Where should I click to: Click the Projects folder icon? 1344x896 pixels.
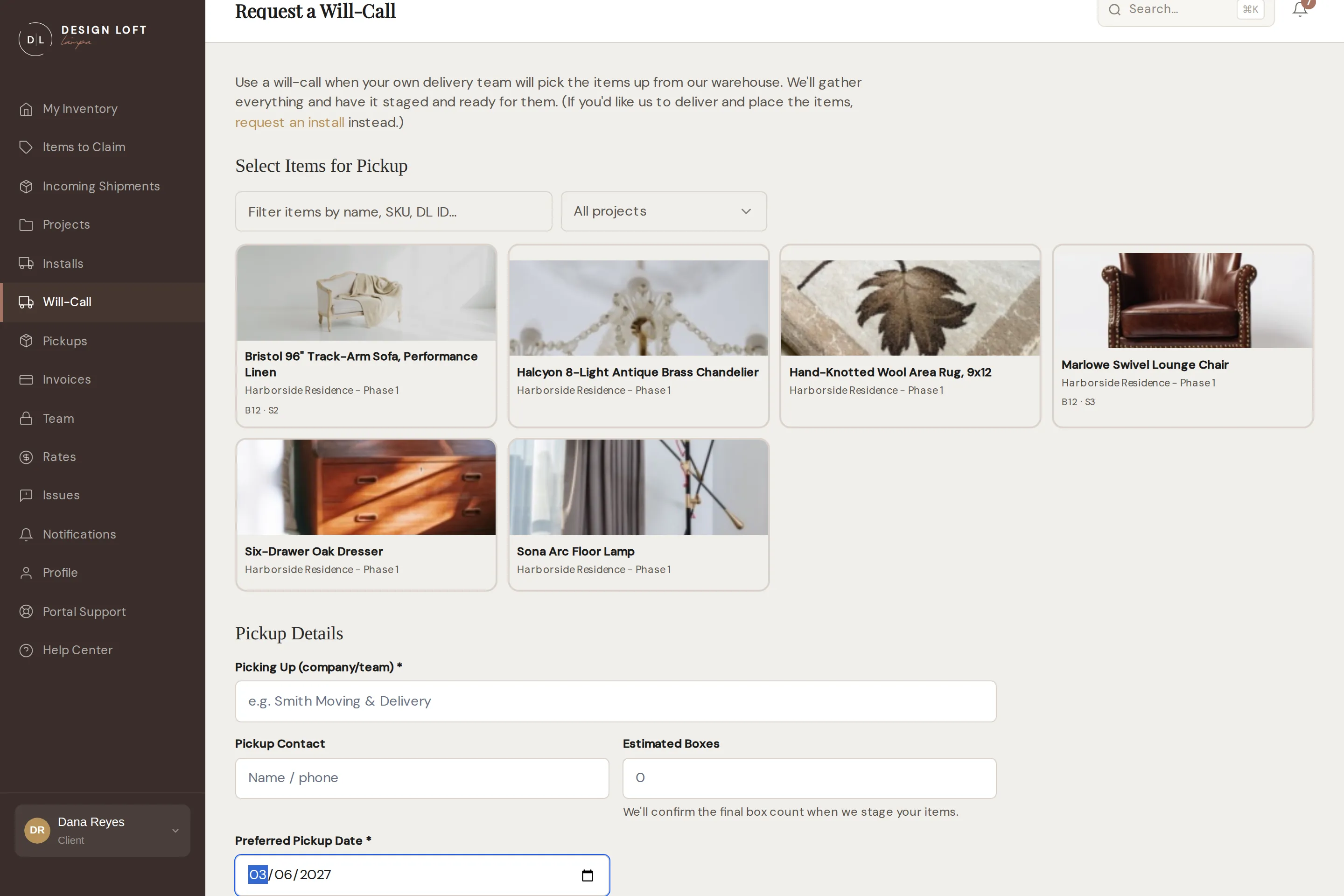coord(26,224)
